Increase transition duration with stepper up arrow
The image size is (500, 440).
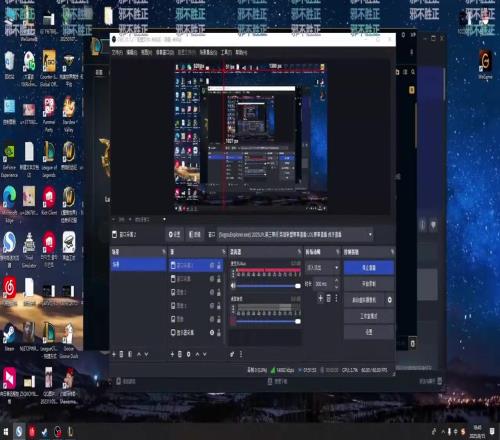(336, 281)
